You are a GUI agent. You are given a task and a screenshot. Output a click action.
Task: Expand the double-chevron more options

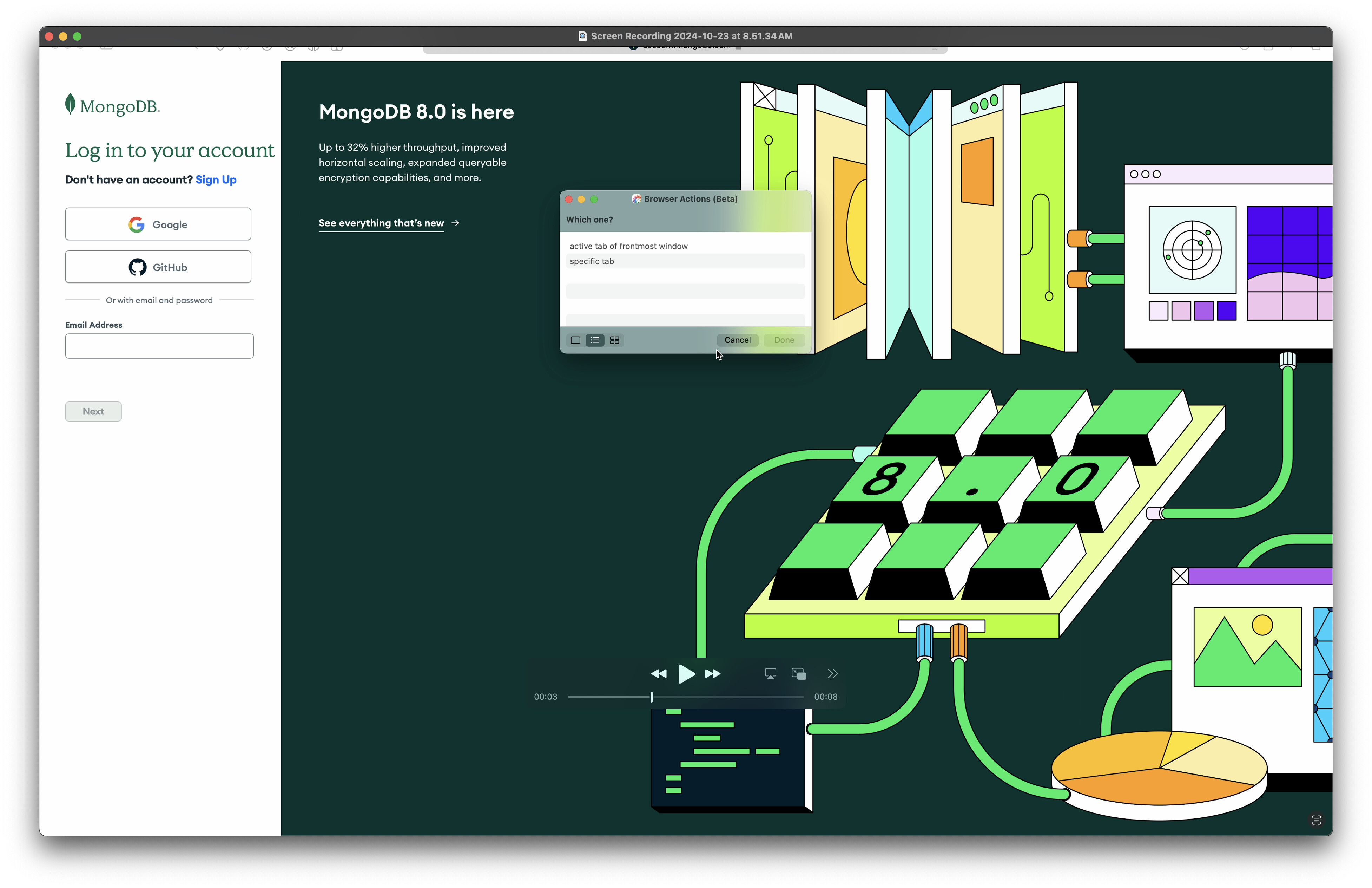[x=832, y=673]
